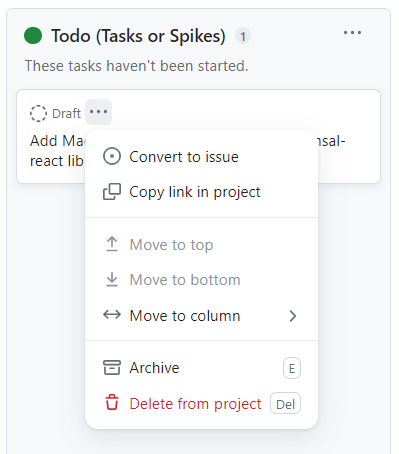The width and height of the screenshot is (399, 454).
Task: Click the red trash can icon
Action: coord(112,403)
